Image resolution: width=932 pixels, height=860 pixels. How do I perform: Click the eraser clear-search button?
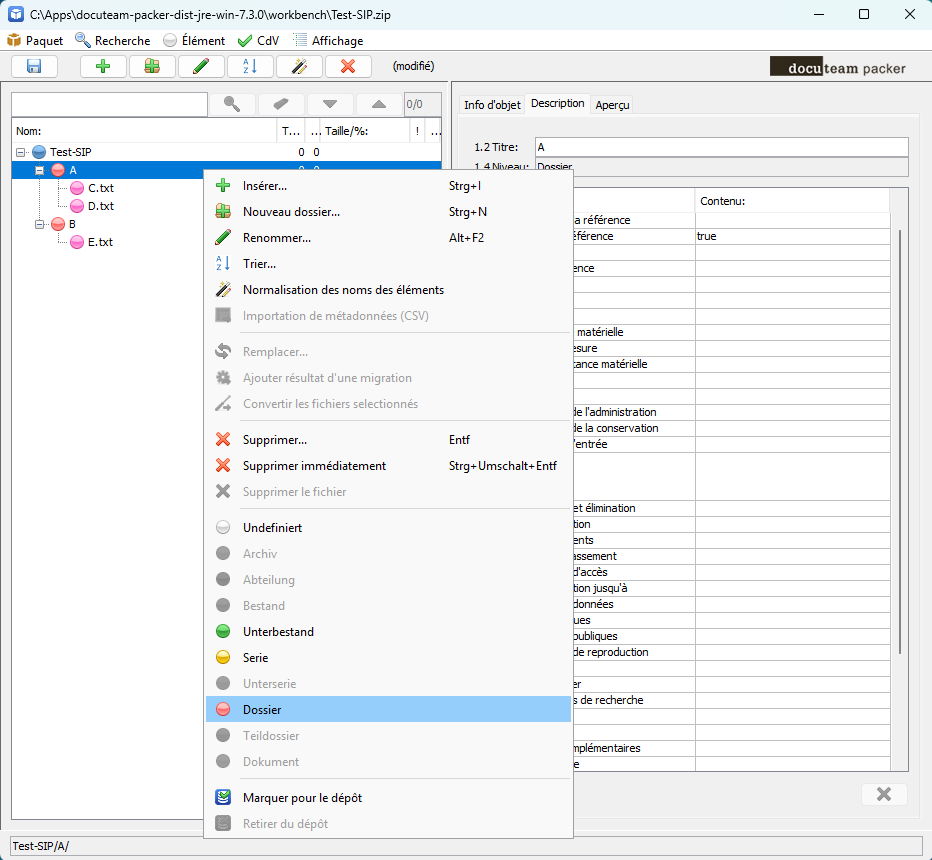point(281,104)
